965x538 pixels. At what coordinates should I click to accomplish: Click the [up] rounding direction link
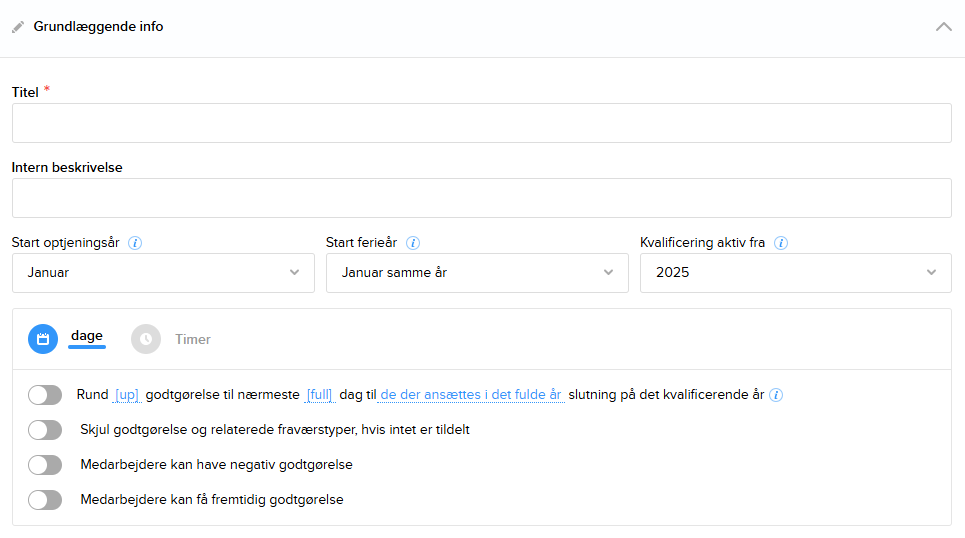[127, 395]
